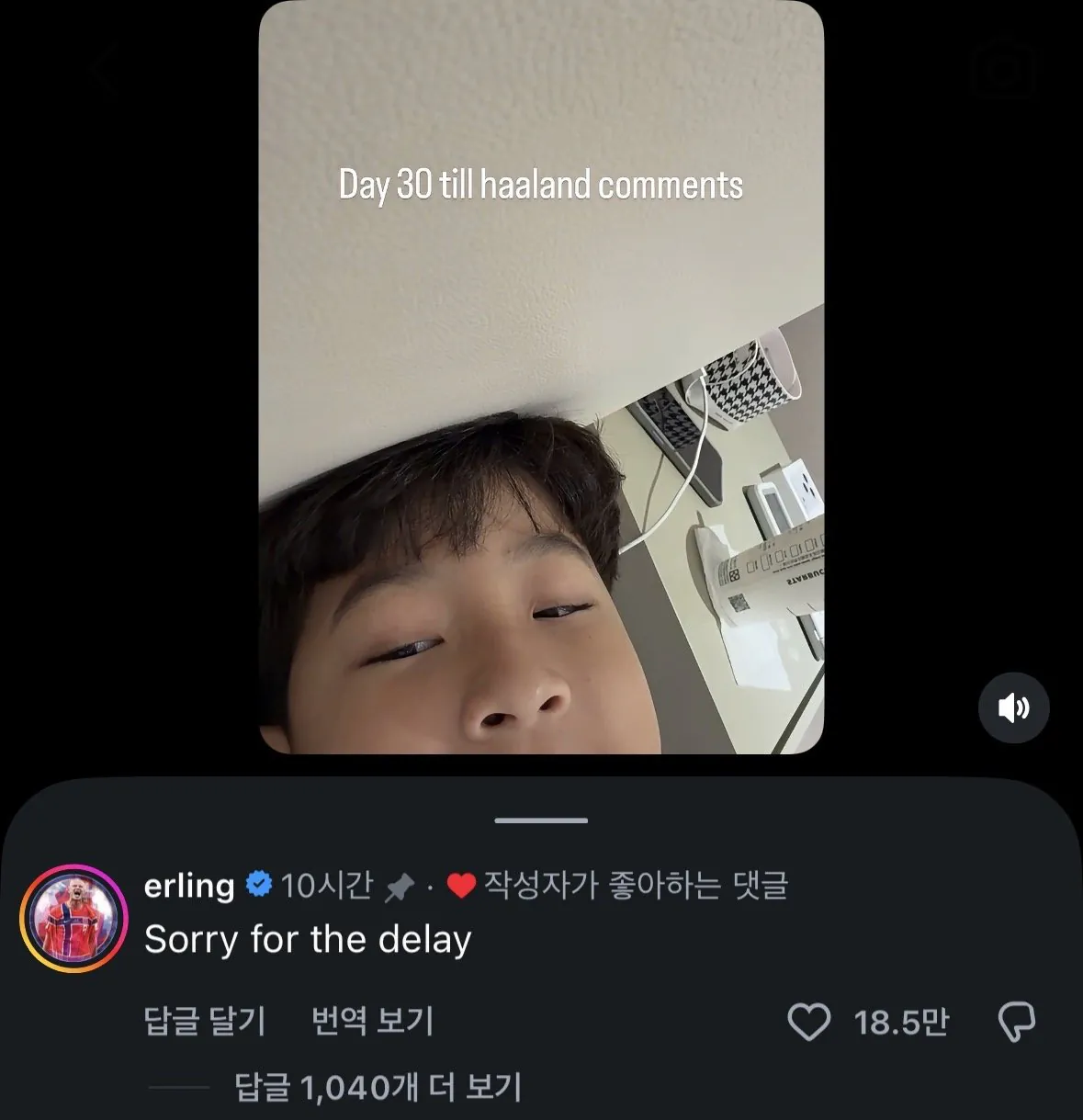Image resolution: width=1083 pixels, height=1120 pixels.
Task: Open the erling username link
Action: click(x=189, y=886)
